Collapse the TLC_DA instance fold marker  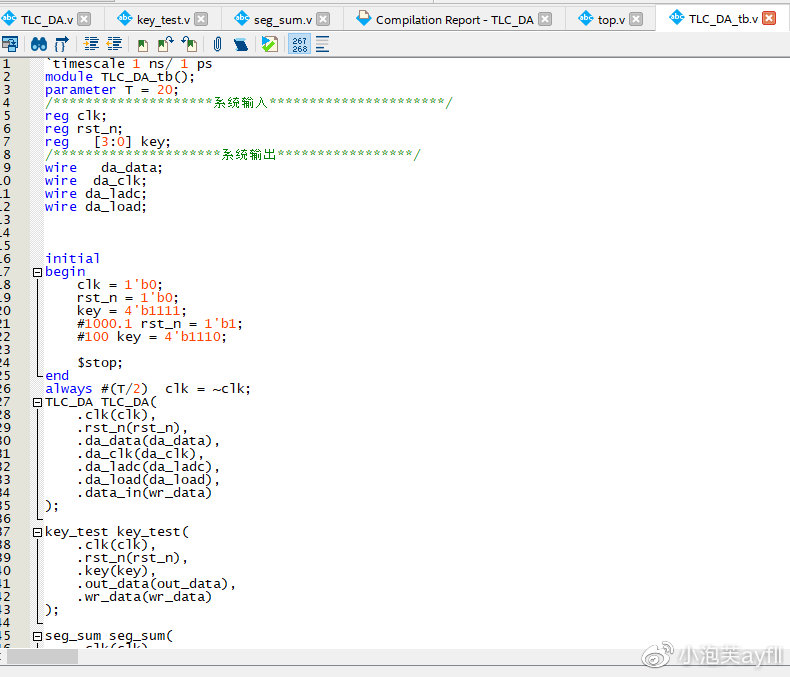[x=37, y=402]
